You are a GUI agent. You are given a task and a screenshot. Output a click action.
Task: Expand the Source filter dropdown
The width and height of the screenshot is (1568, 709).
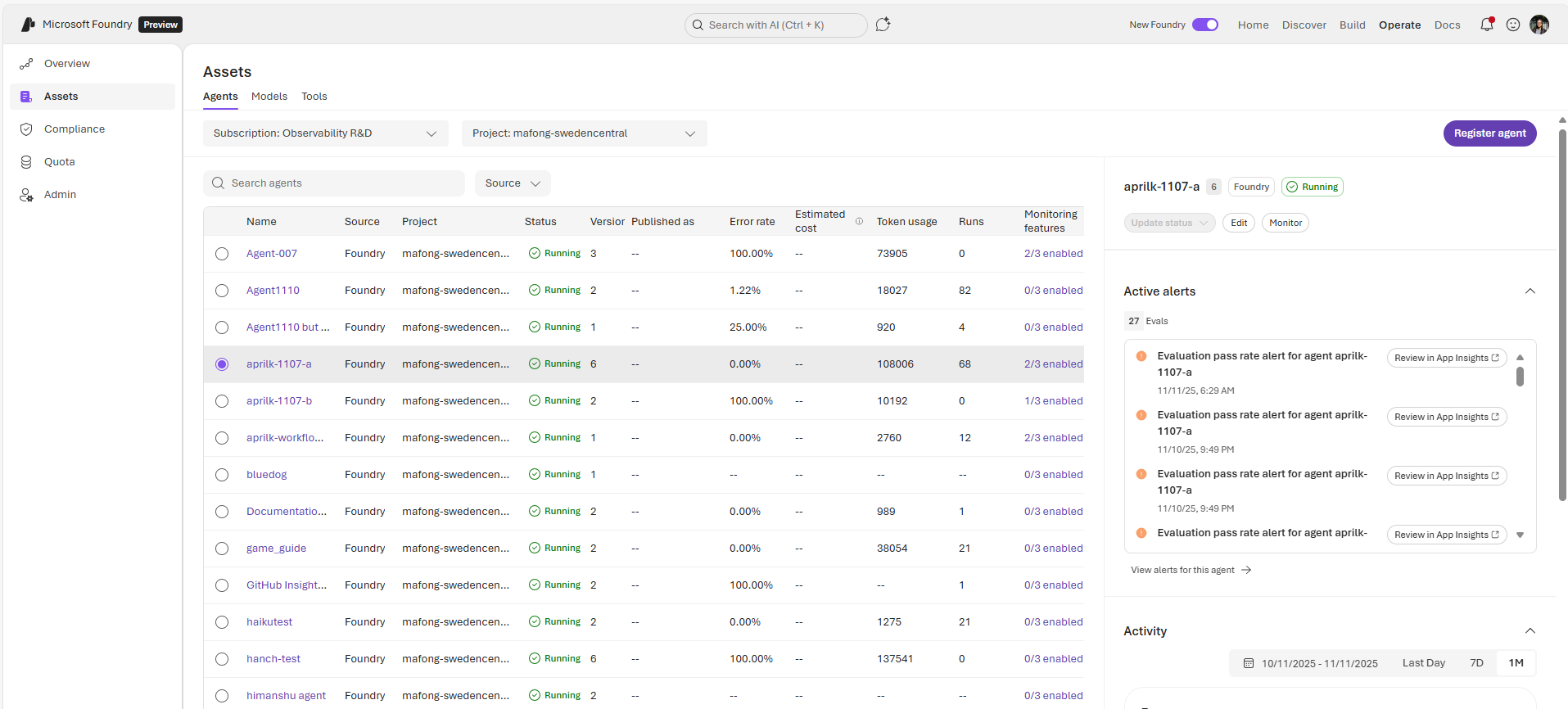coord(513,183)
